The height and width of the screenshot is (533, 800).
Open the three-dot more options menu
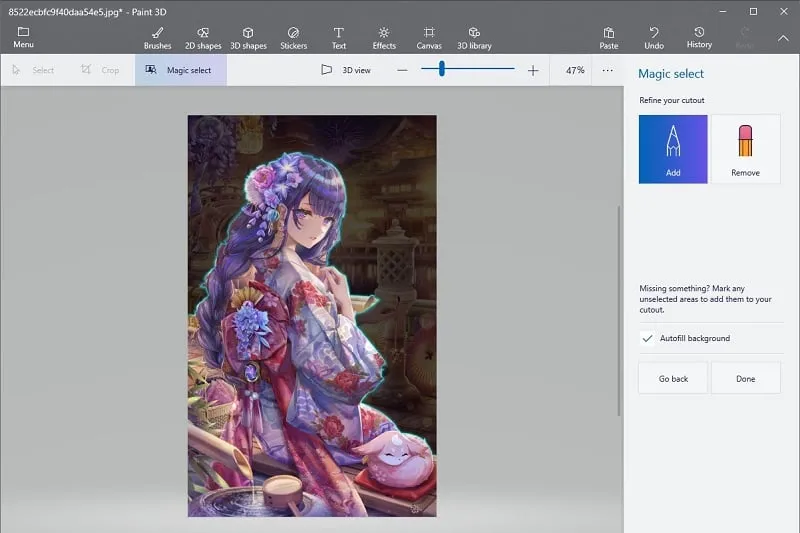point(607,70)
